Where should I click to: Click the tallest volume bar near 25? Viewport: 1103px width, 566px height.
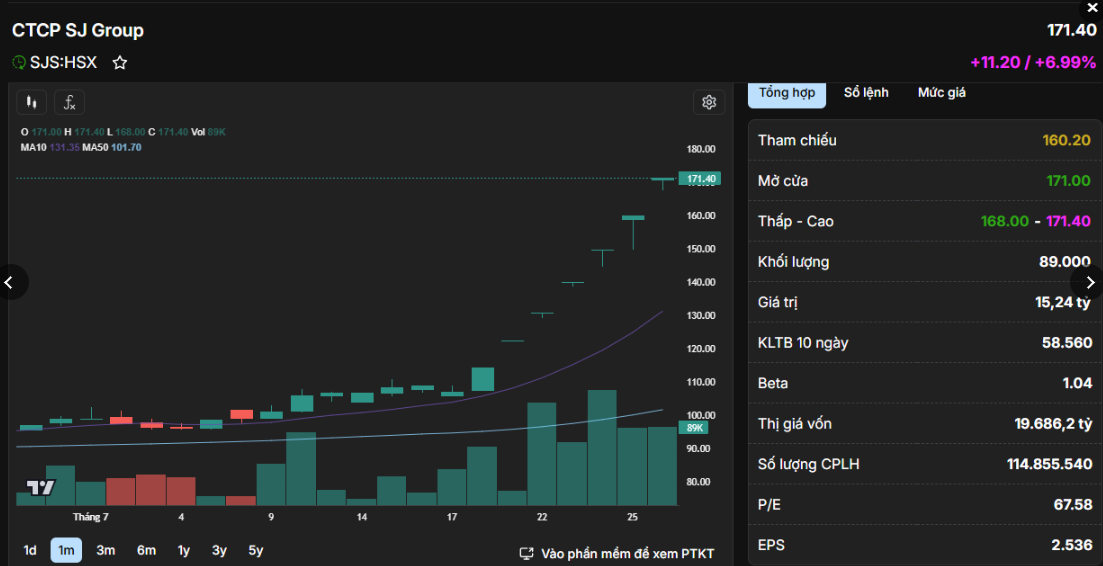pyautogui.click(x=602, y=447)
